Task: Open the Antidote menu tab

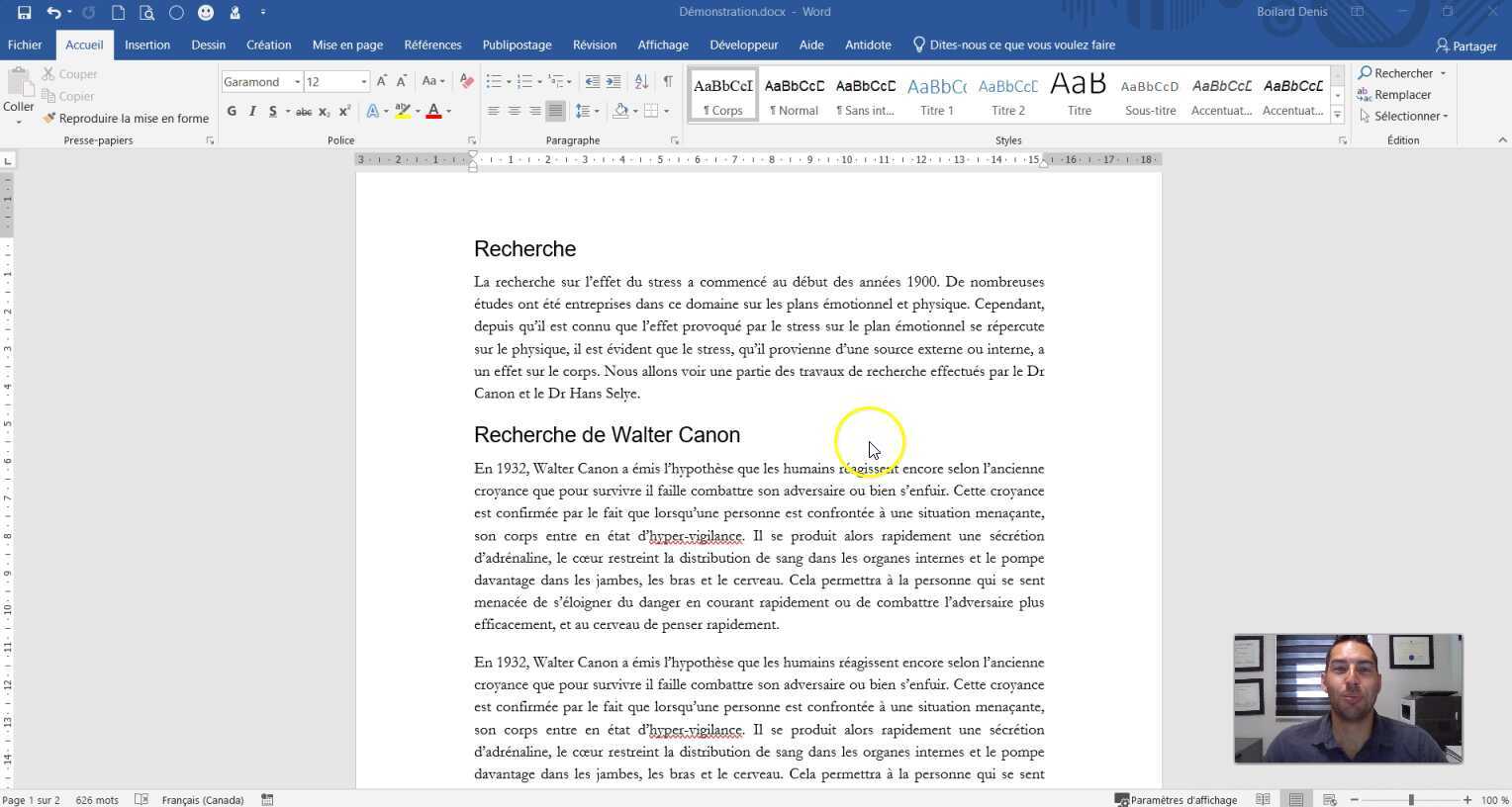Action: [868, 45]
